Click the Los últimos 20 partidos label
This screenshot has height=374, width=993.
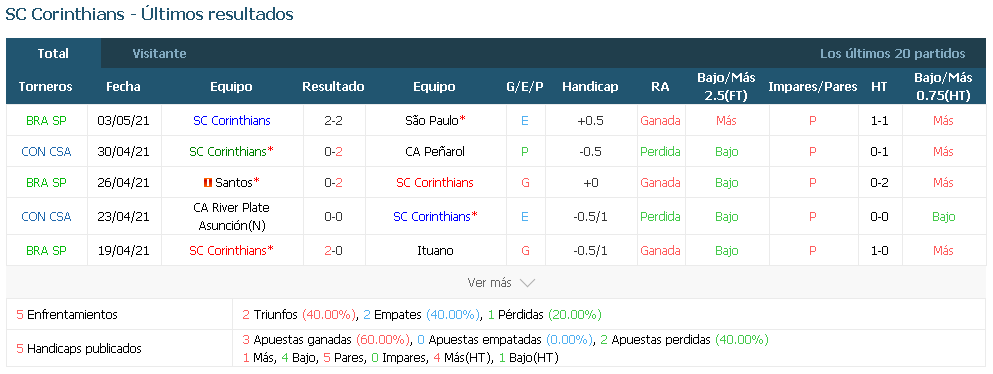893,54
